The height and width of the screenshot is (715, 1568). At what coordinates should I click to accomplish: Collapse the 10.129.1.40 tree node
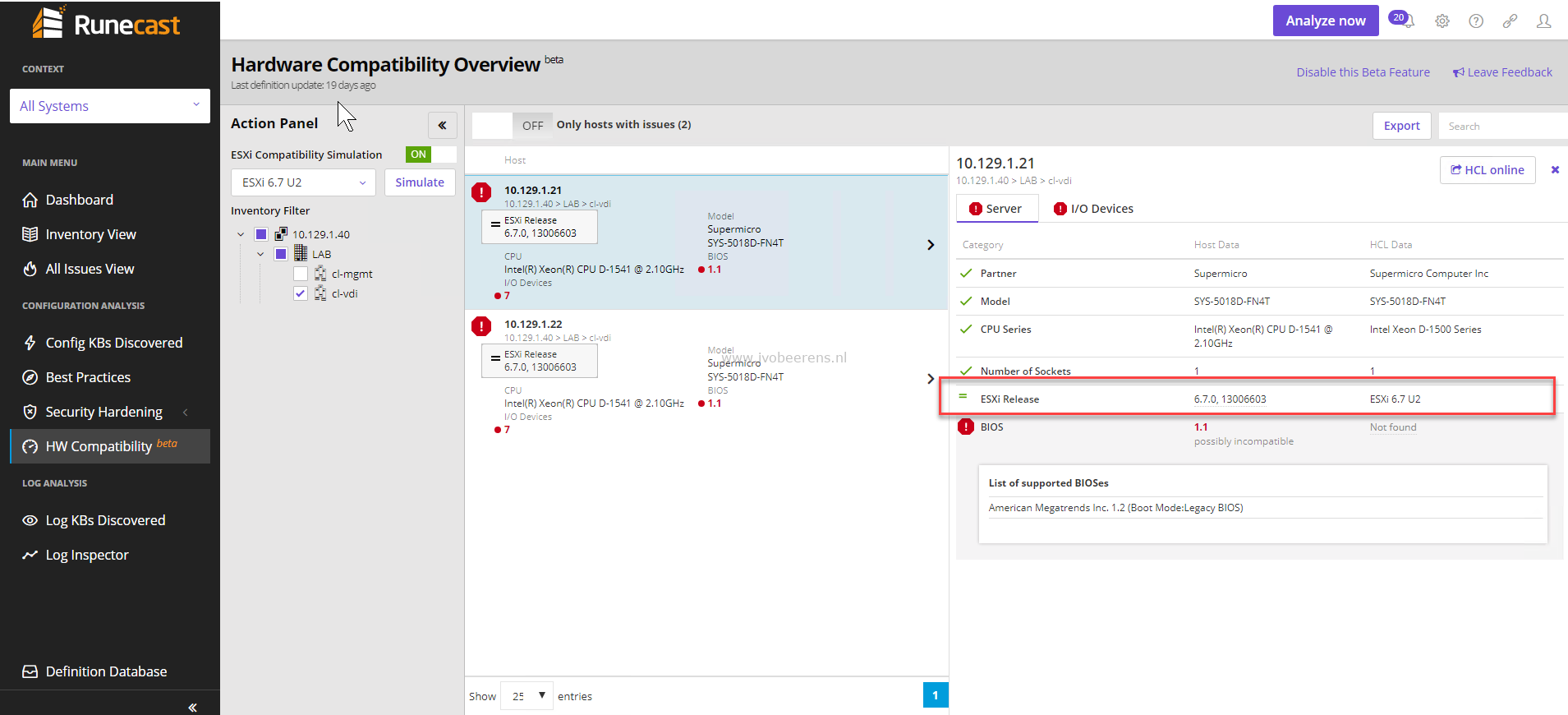(x=241, y=234)
